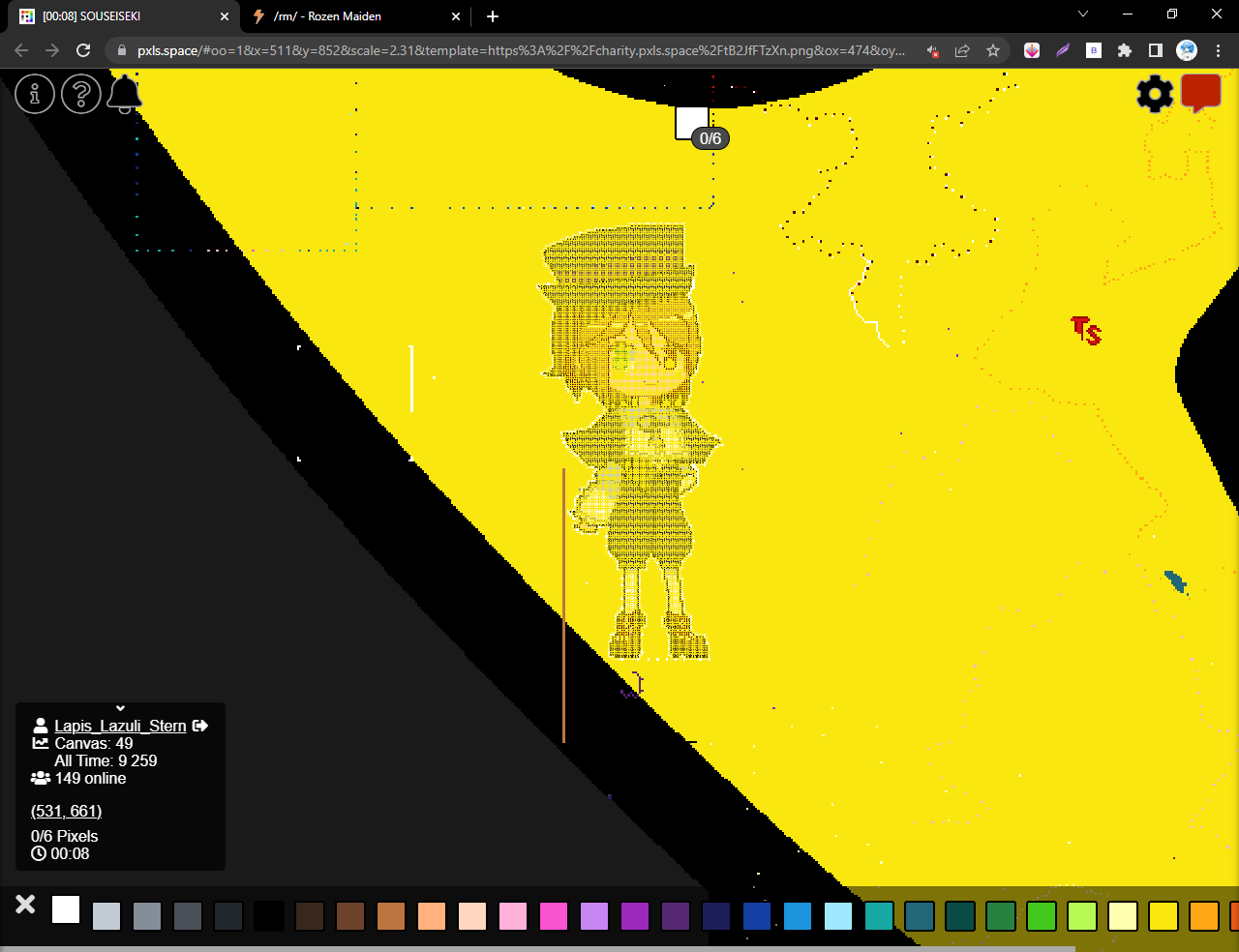Click the cooldown clock icon
The image size is (1239, 952).
(39, 853)
